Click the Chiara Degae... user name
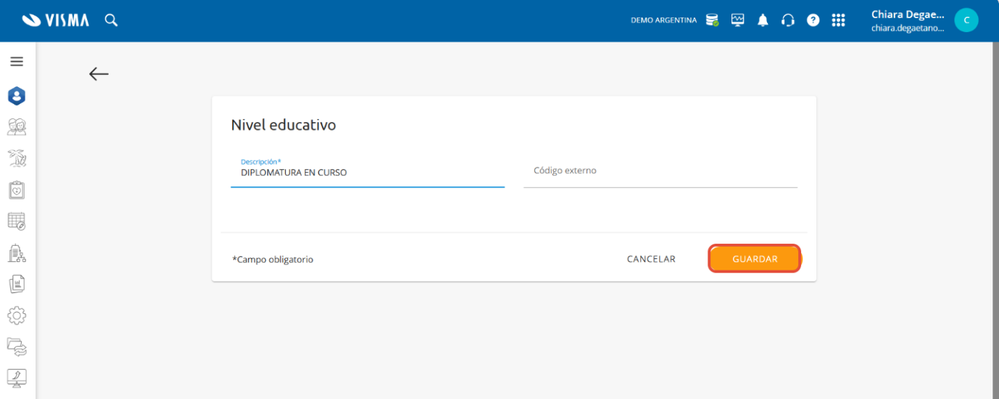 pyautogui.click(x=907, y=15)
